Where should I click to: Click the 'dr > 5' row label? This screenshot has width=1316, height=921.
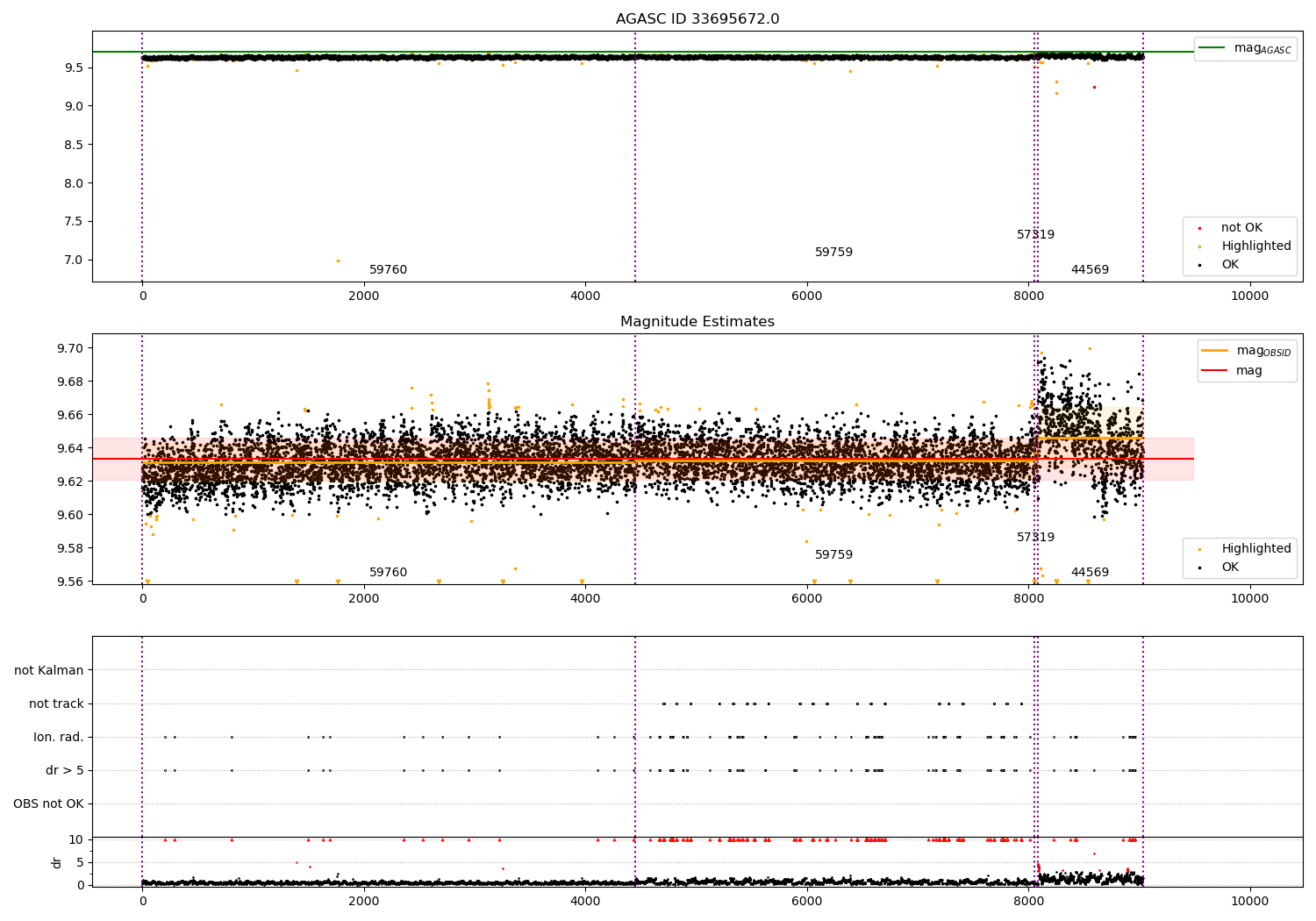click(x=65, y=771)
